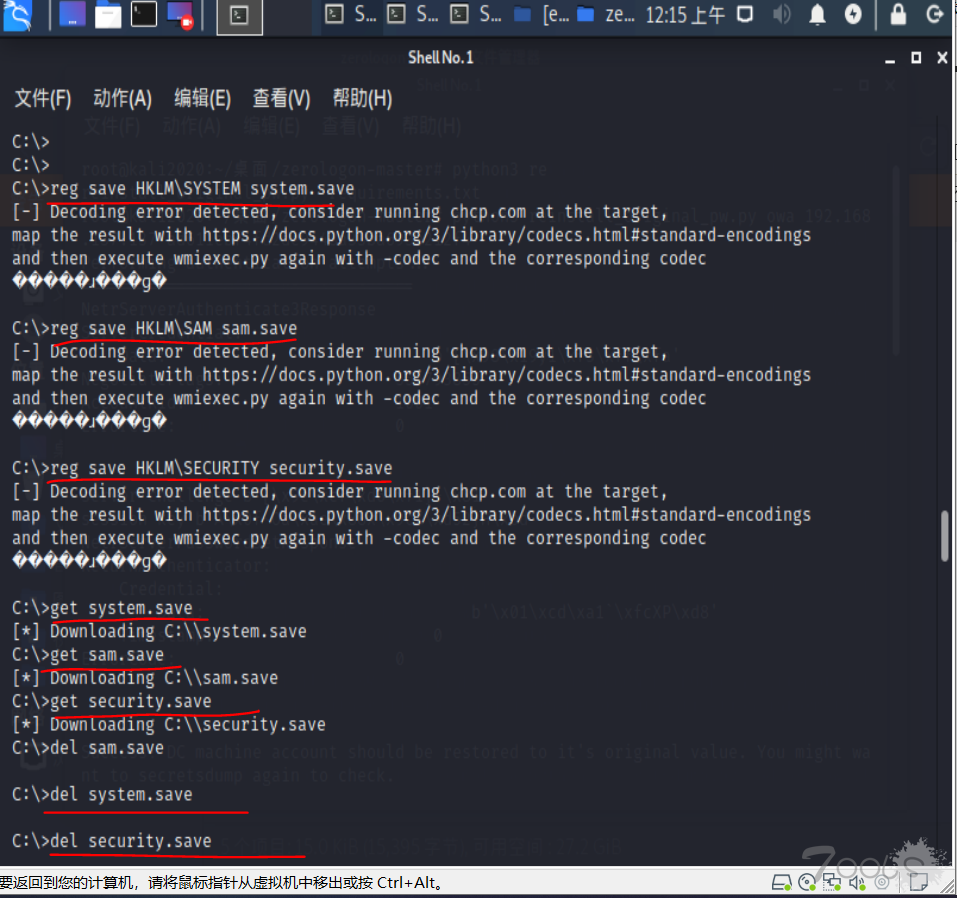Open the screen recorder launcher icon
The width and height of the screenshot is (957, 898).
point(179,15)
